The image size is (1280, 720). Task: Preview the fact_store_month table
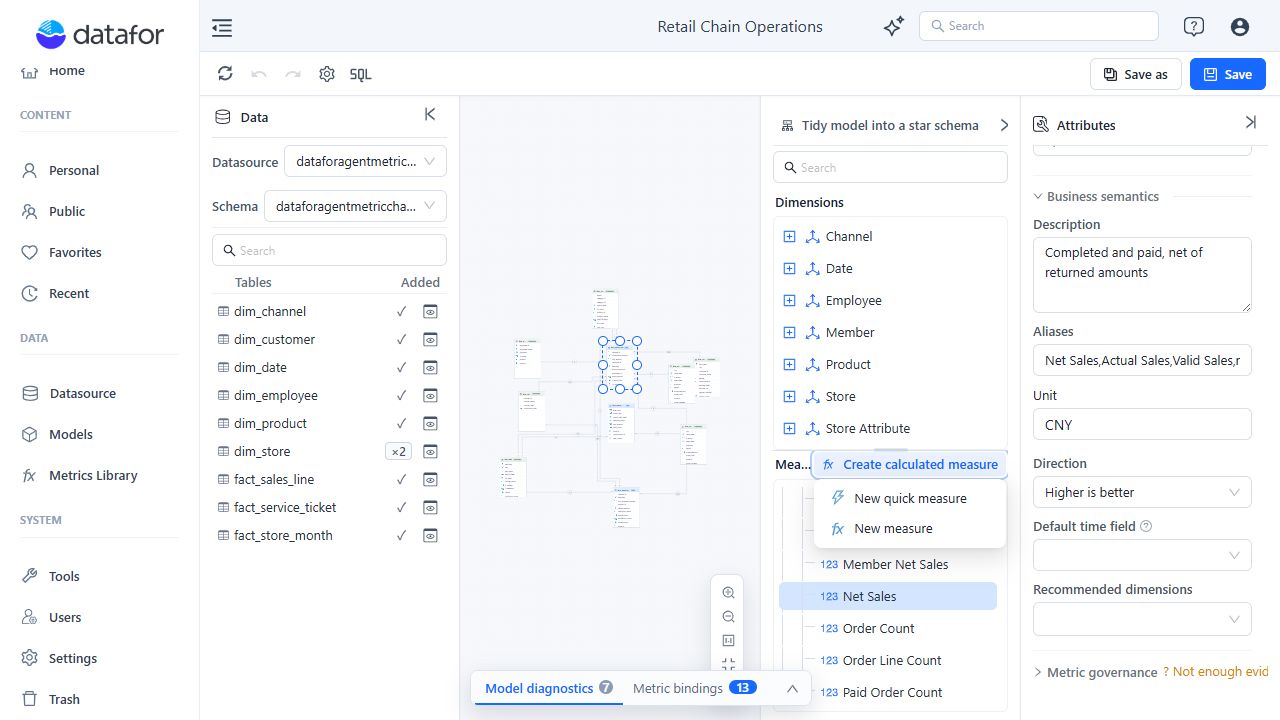(430, 535)
